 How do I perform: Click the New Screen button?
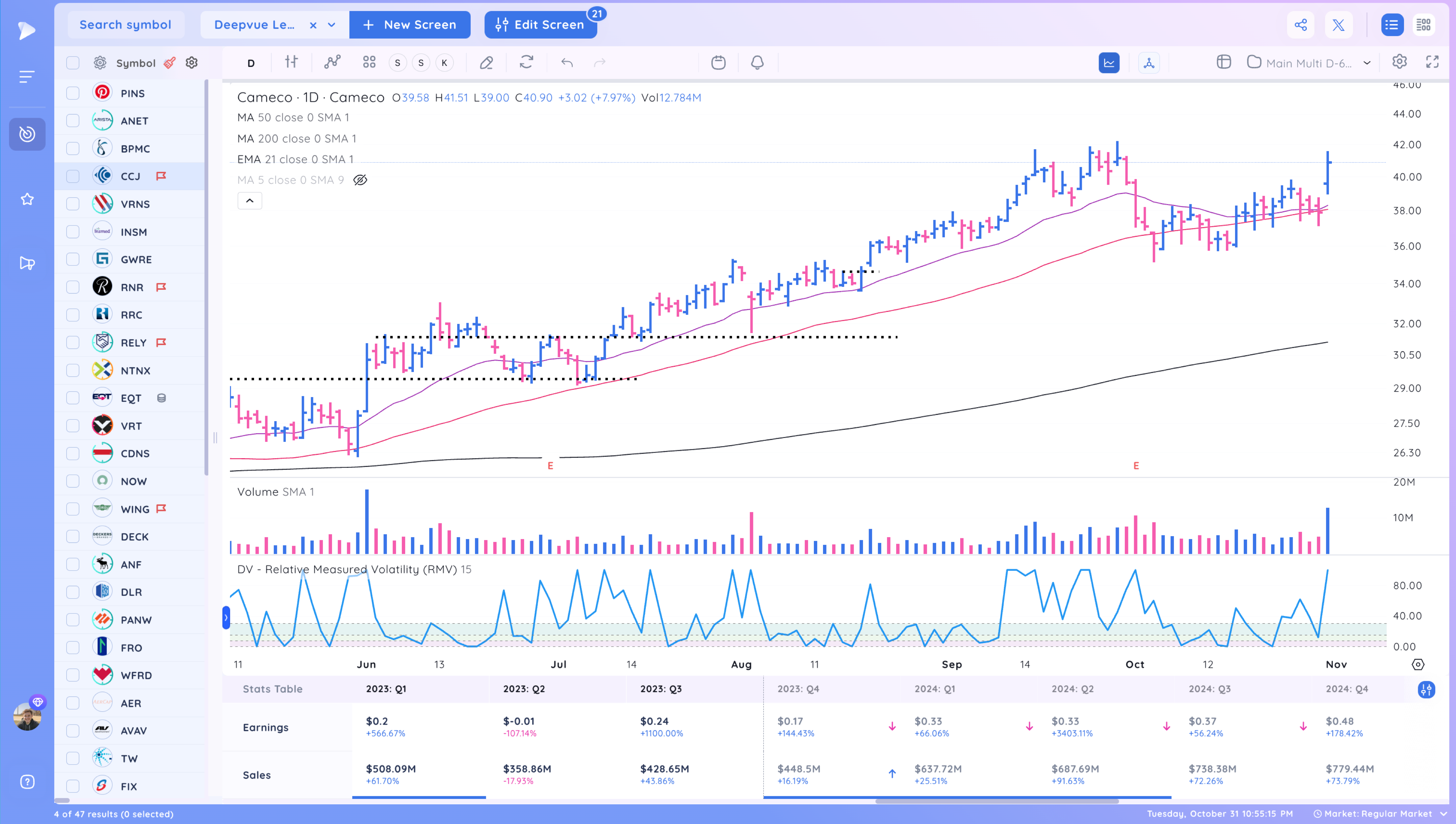[x=410, y=25]
